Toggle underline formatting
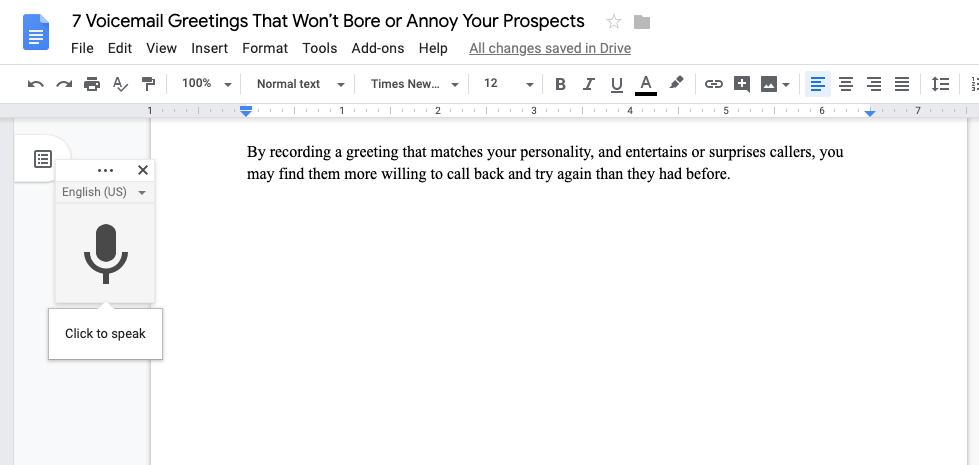The image size is (979, 465). [616, 84]
